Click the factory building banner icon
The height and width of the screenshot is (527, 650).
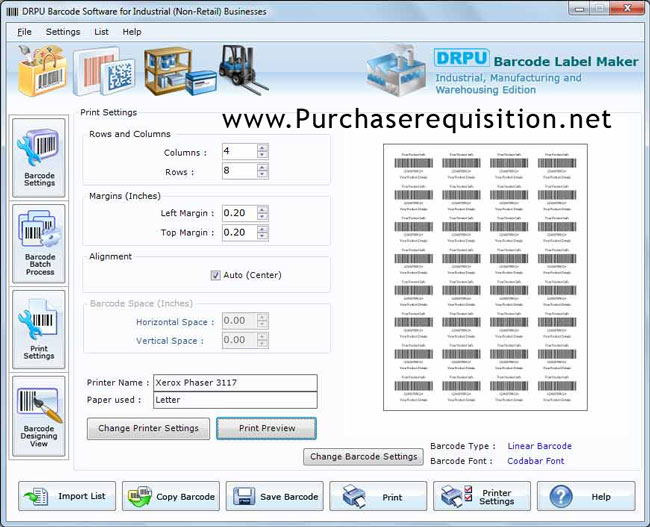point(396,71)
